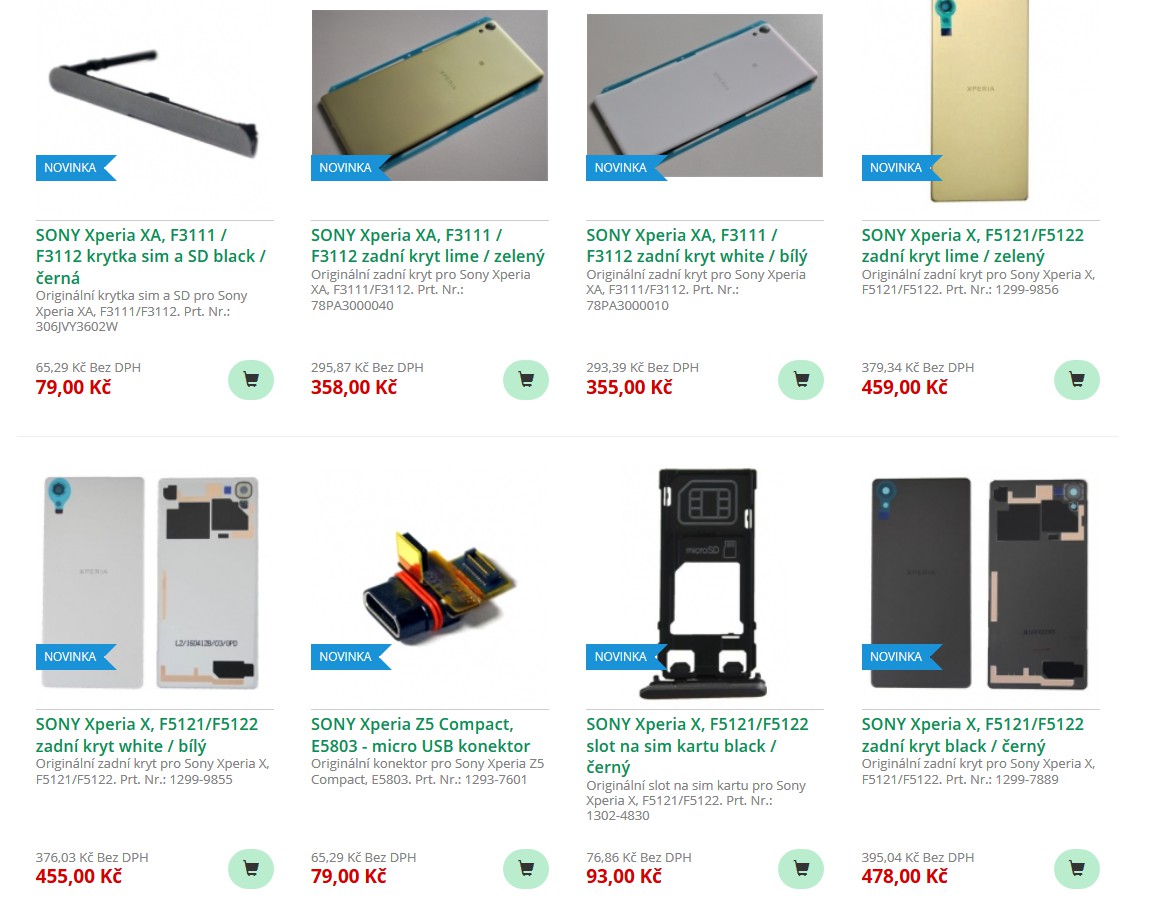The image size is (1157, 901).
Task: Add Z5 Compact USB connector to cart
Action: click(x=526, y=869)
